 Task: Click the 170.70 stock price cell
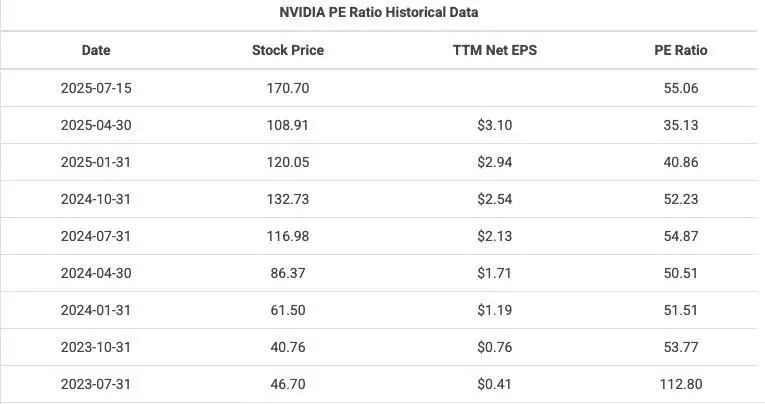pyautogui.click(x=288, y=88)
